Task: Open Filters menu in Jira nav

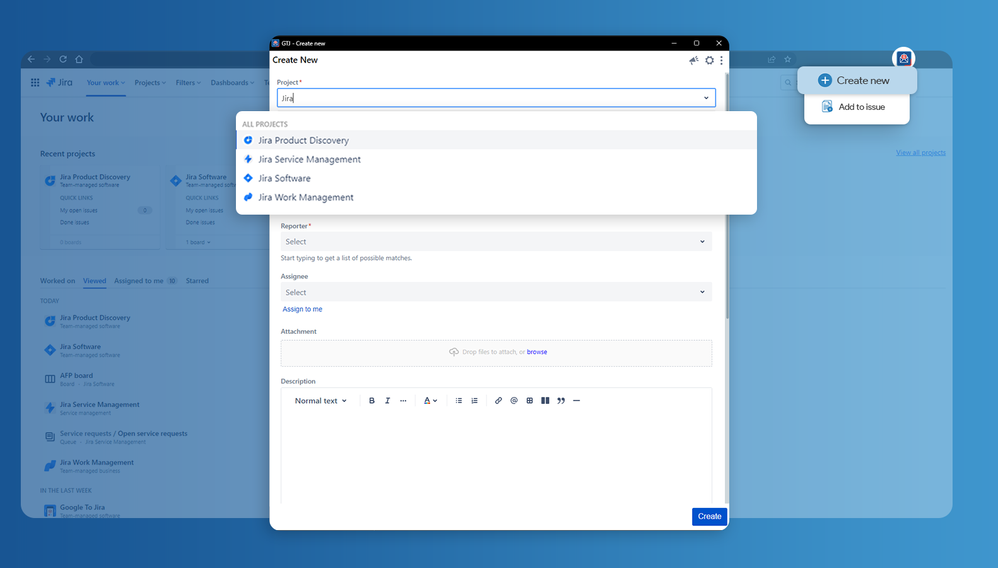Action: tap(188, 83)
